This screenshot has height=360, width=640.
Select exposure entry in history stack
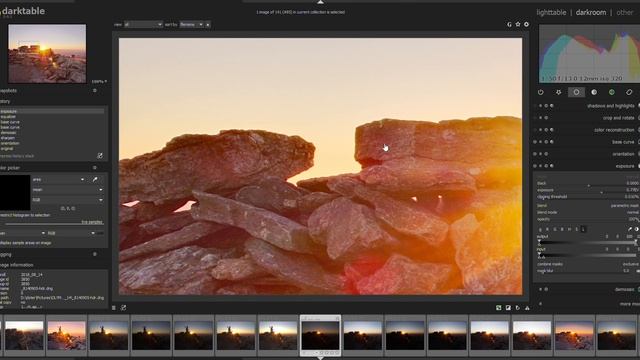click(52, 111)
